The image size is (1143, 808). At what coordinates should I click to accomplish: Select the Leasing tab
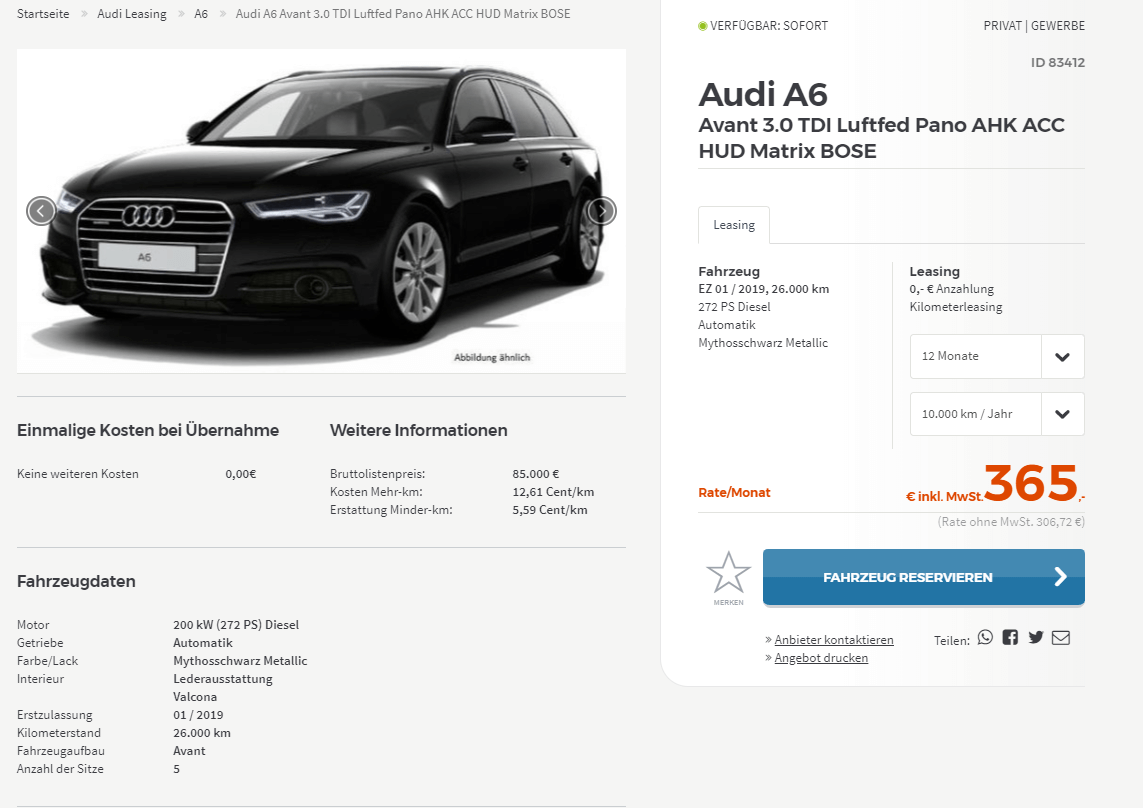pos(733,225)
